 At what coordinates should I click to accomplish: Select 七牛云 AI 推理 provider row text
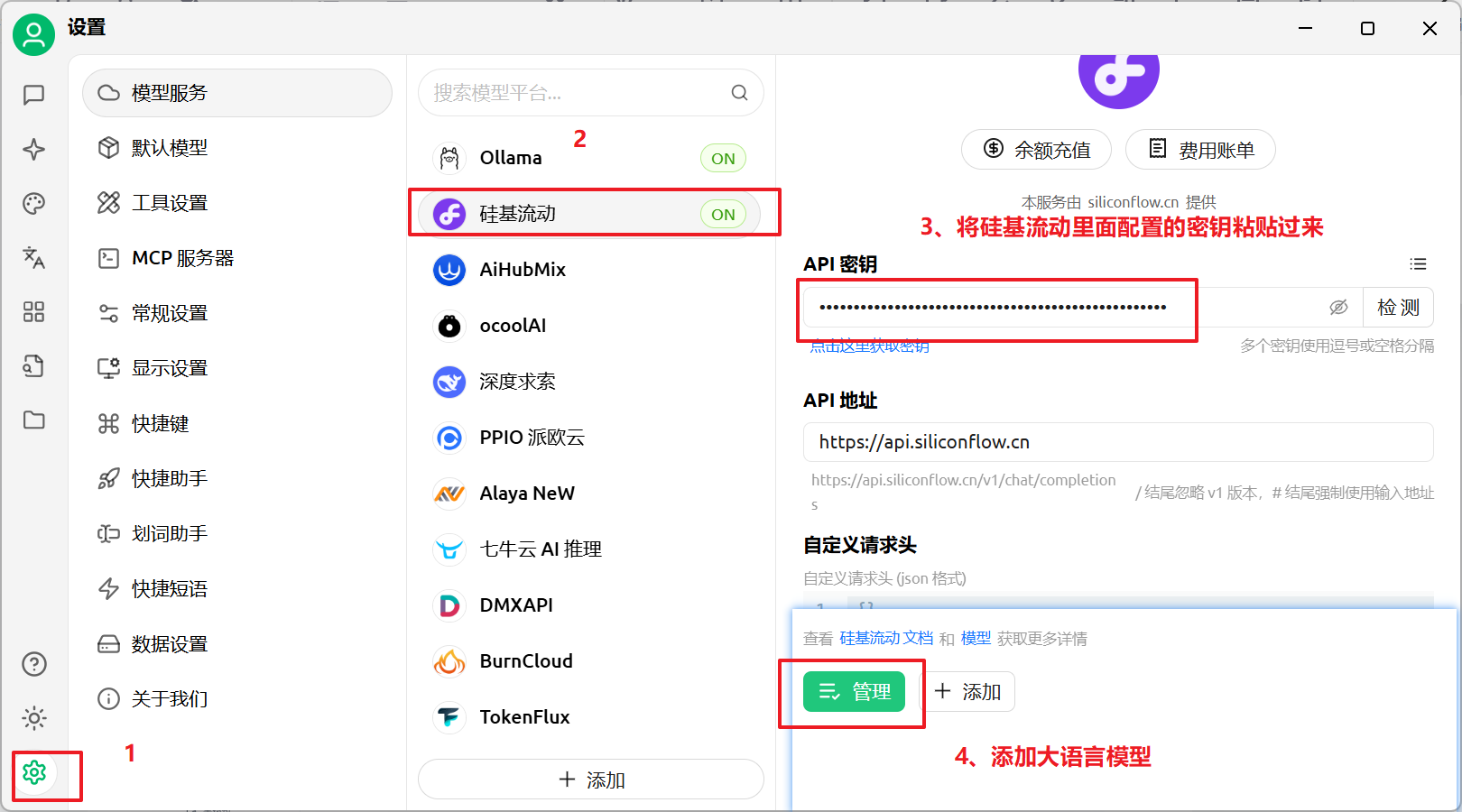pyautogui.click(x=541, y=549)
